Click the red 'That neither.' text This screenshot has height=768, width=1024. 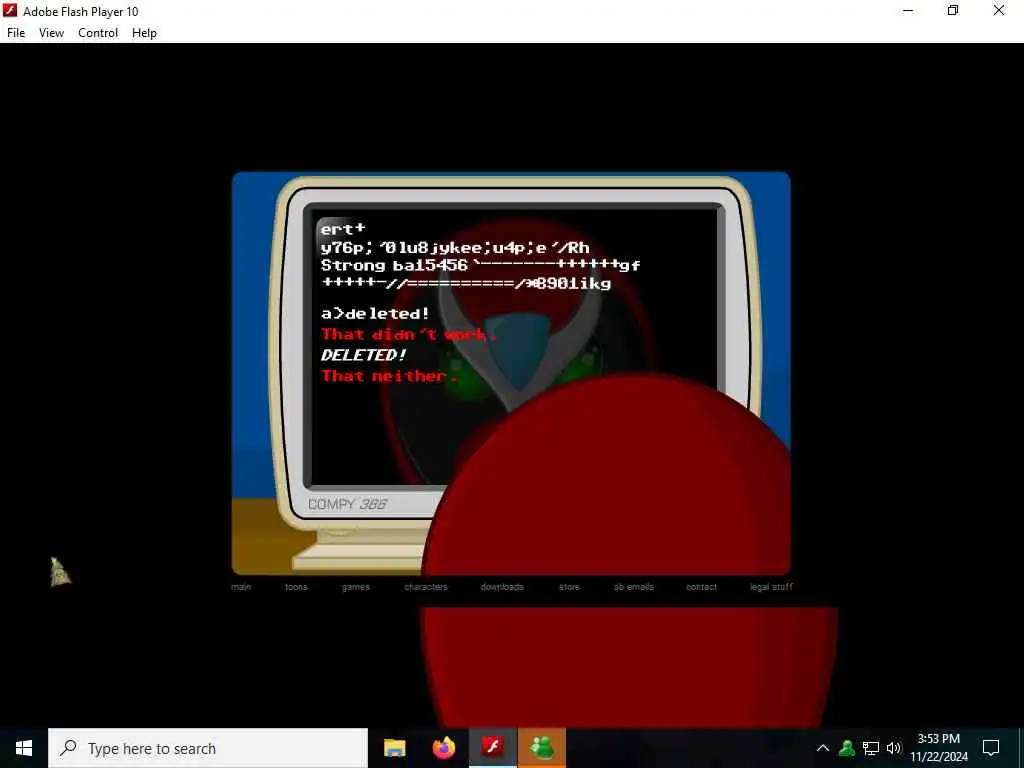(389, 376)
